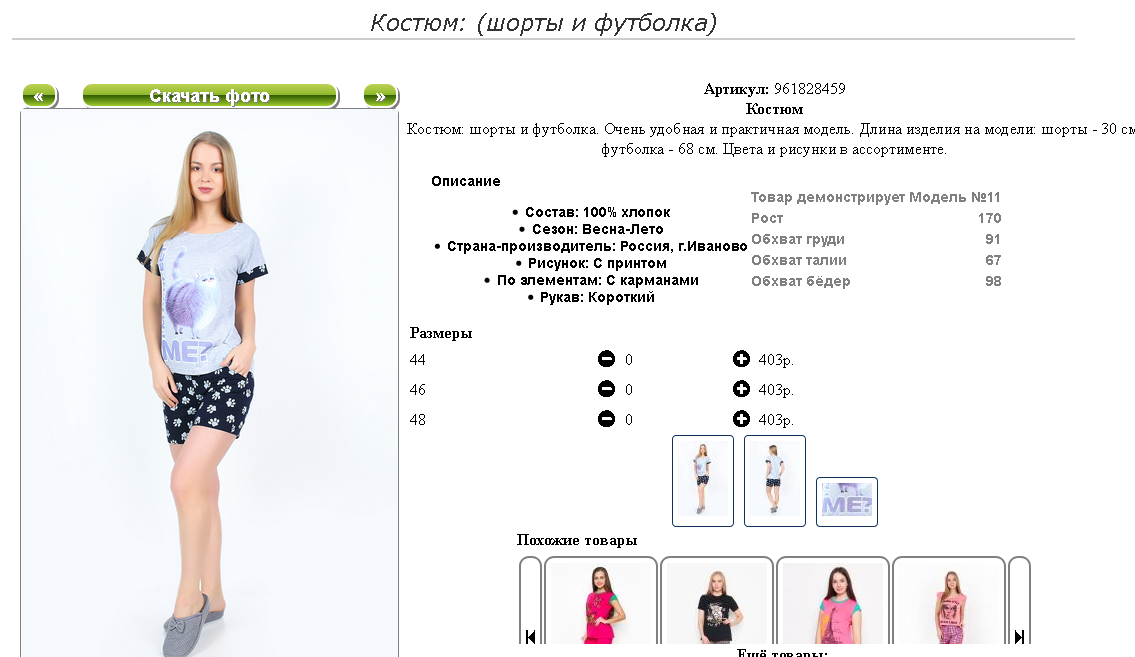Screen dimensions: 1135x657
Task: Open fourth similar product with plaid pants
Action: [x=949, y=601]
